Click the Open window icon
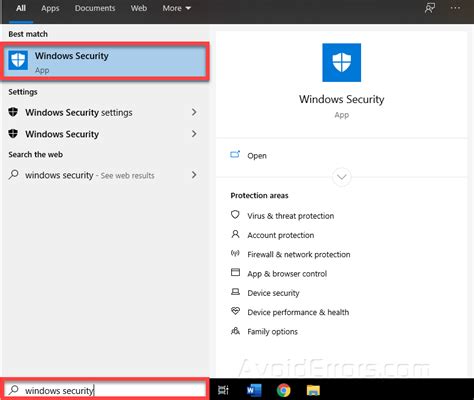The height and width of the screenshot is (400, 474). [x=235, y=155]
